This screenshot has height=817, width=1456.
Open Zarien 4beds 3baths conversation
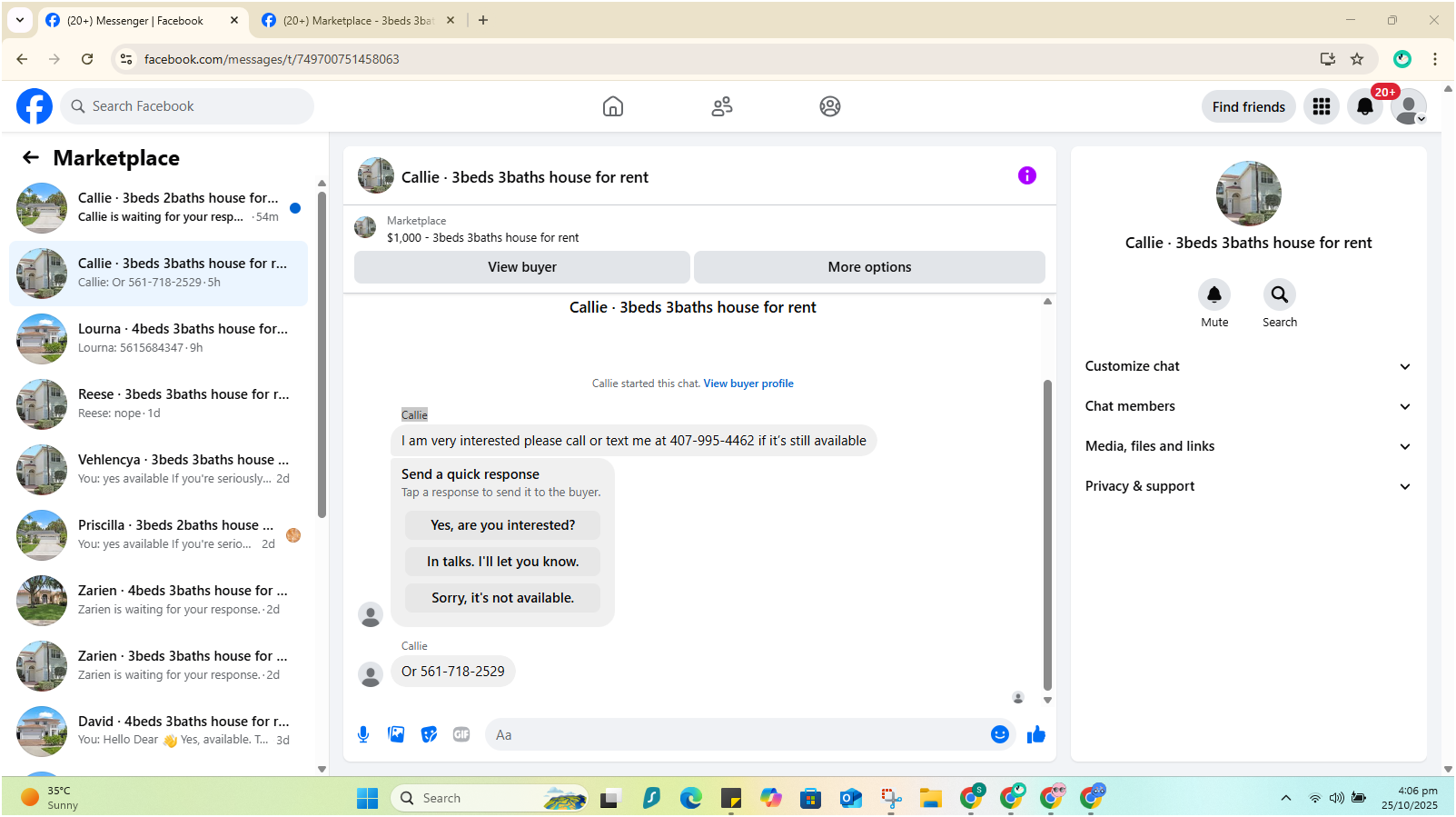click(158, 601)
